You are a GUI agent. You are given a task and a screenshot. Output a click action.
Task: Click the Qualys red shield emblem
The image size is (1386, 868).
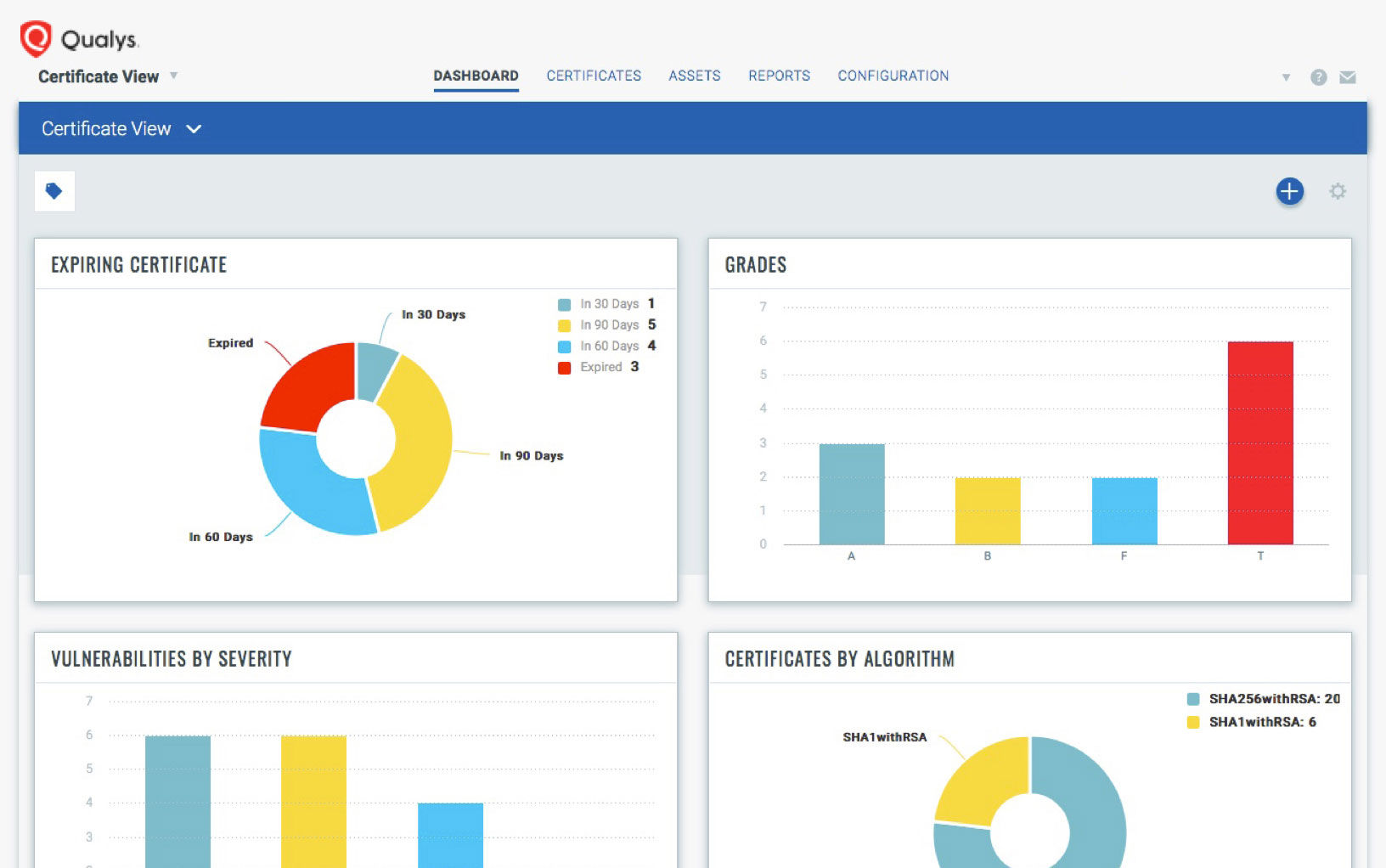(34, 37)
